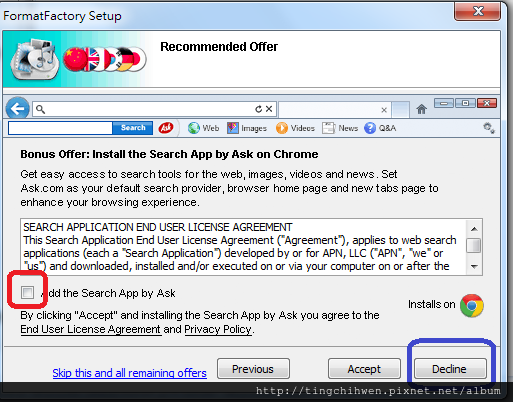Click the browser preview address bar field
This screenshot has height=402, width=513.
click(154, 109)
